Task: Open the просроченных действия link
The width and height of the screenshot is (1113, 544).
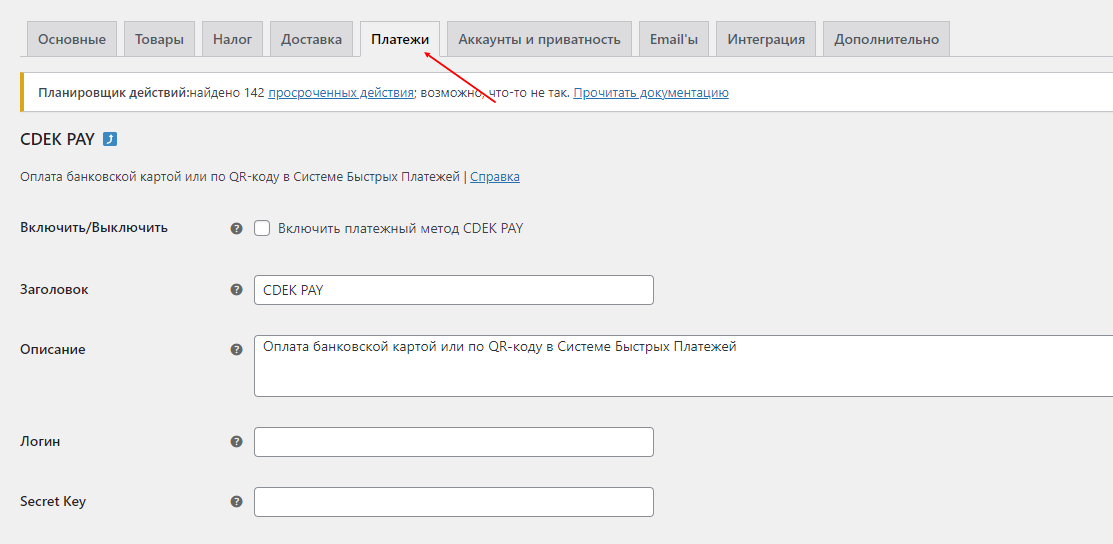Action: [x=341, y=92]
